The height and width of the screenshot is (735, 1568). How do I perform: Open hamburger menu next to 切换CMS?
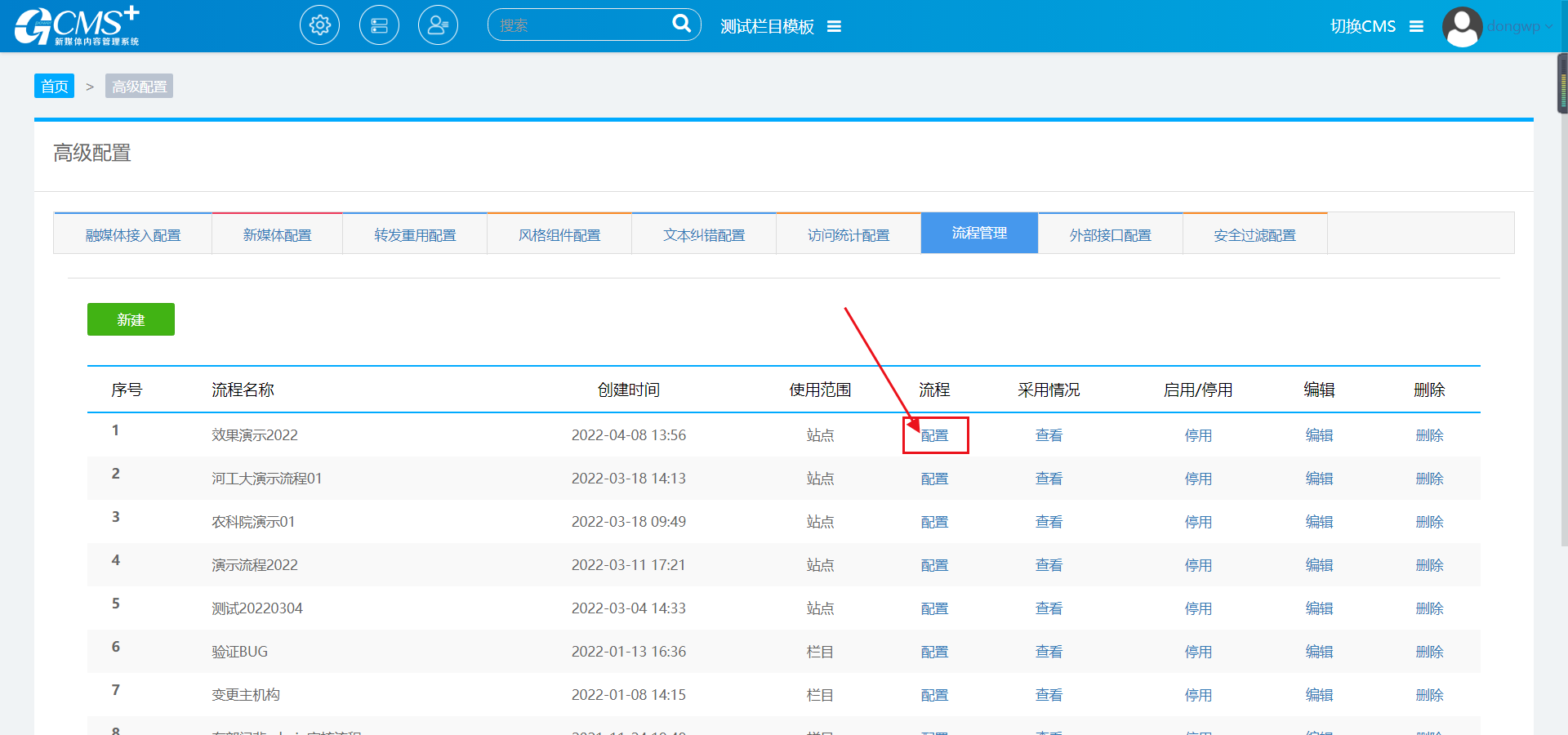pos(1416,27)
